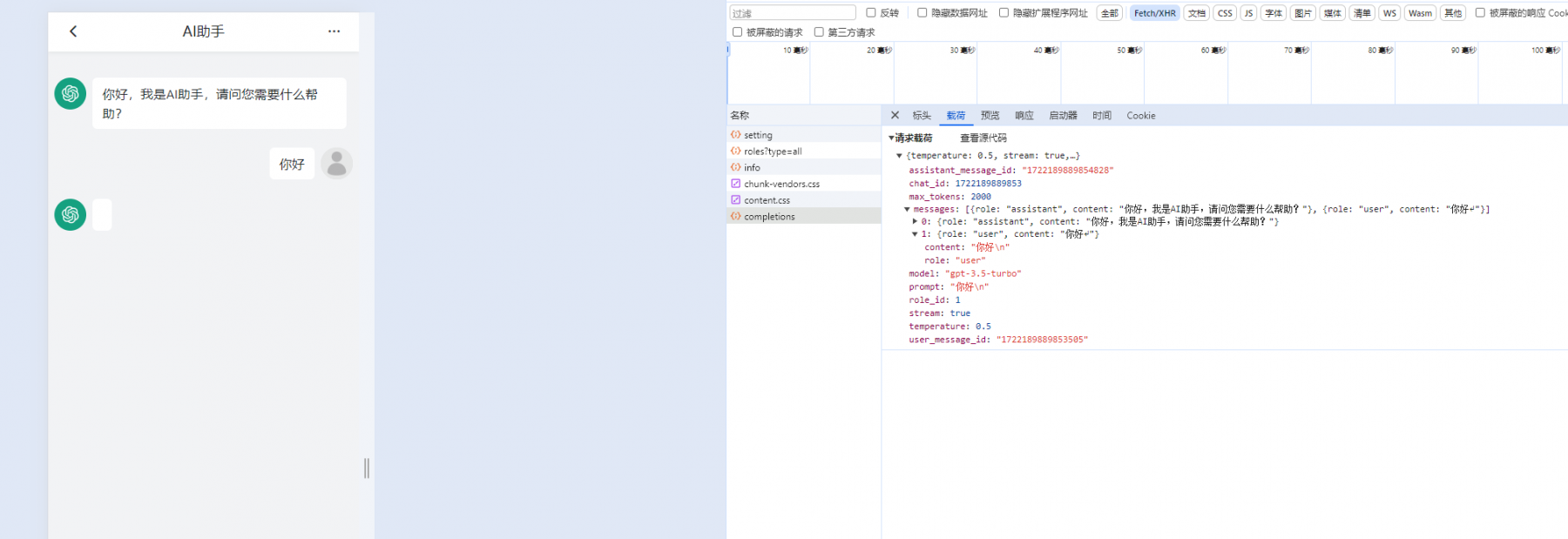The height and width of the screenshot is (539, 1568).
Task: Click the content.css stylesheet icon
Action: (x=736, y=200)
